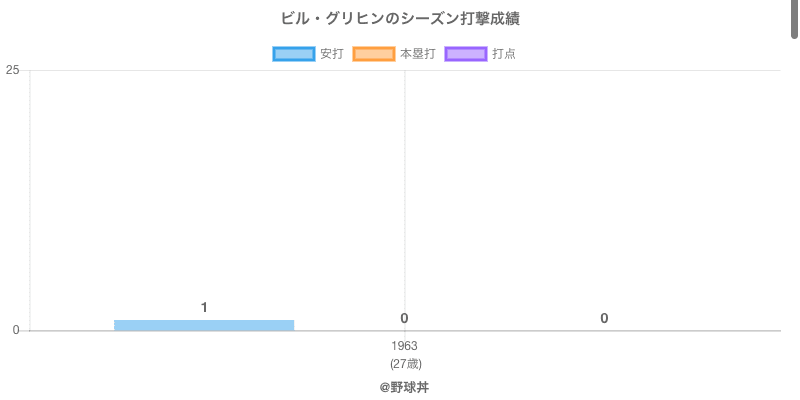This screenshot has height=400, width=800.
Task: Click the 安打 legend text label
Action: coord(331,54)
